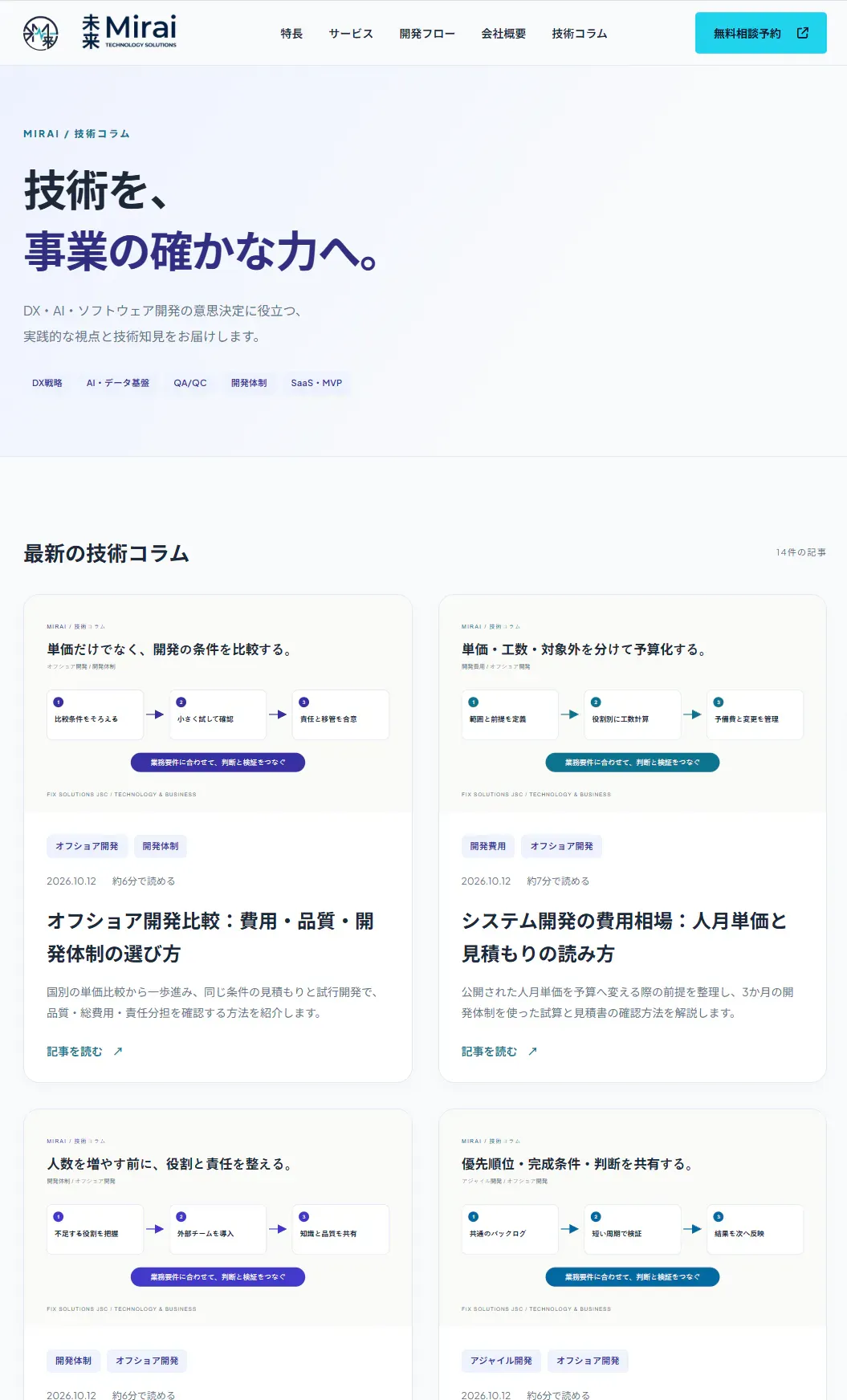This screenshot has width=847, height=1400.
Task: Click MIRAI / 技術コラム breadcrumb
Action: [76, 133]
